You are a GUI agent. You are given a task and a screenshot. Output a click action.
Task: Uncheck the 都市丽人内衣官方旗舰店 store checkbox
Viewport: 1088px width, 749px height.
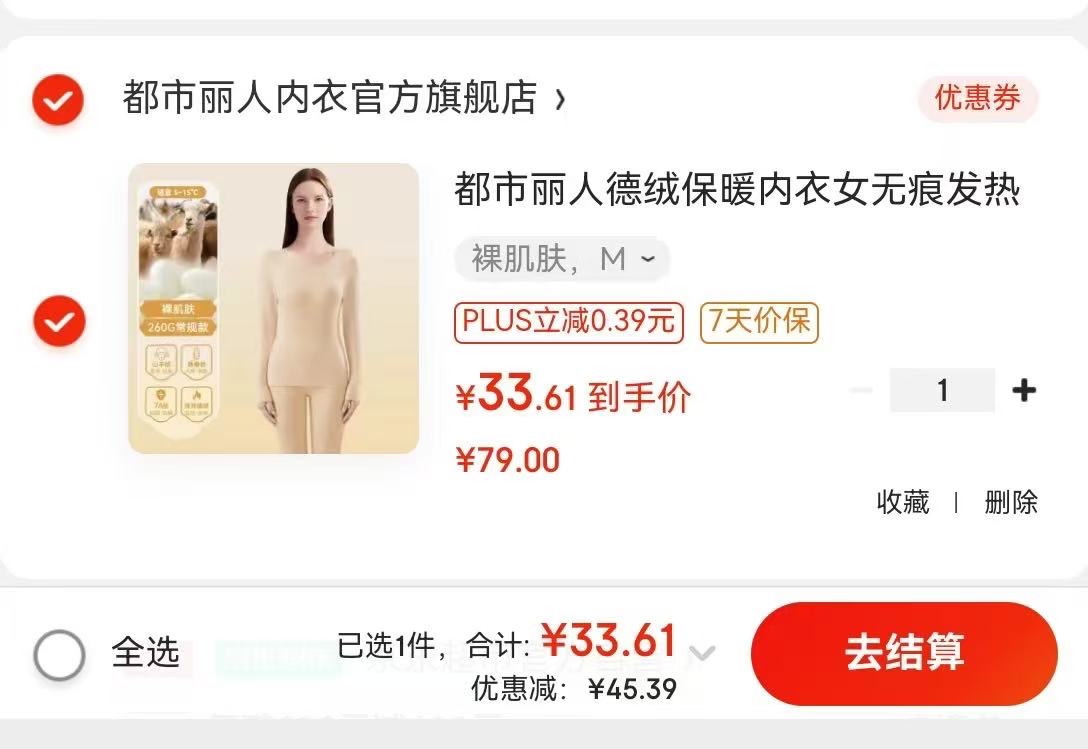(x=58, y=100)
